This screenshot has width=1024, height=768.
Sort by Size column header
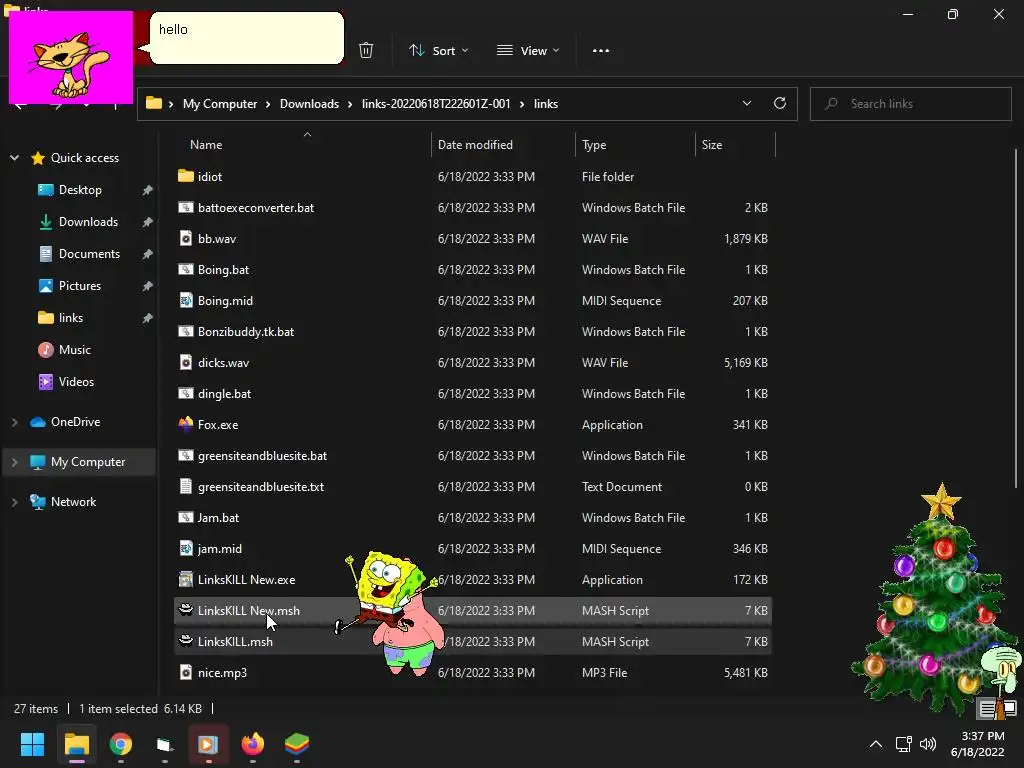click(x=711, y=145)
